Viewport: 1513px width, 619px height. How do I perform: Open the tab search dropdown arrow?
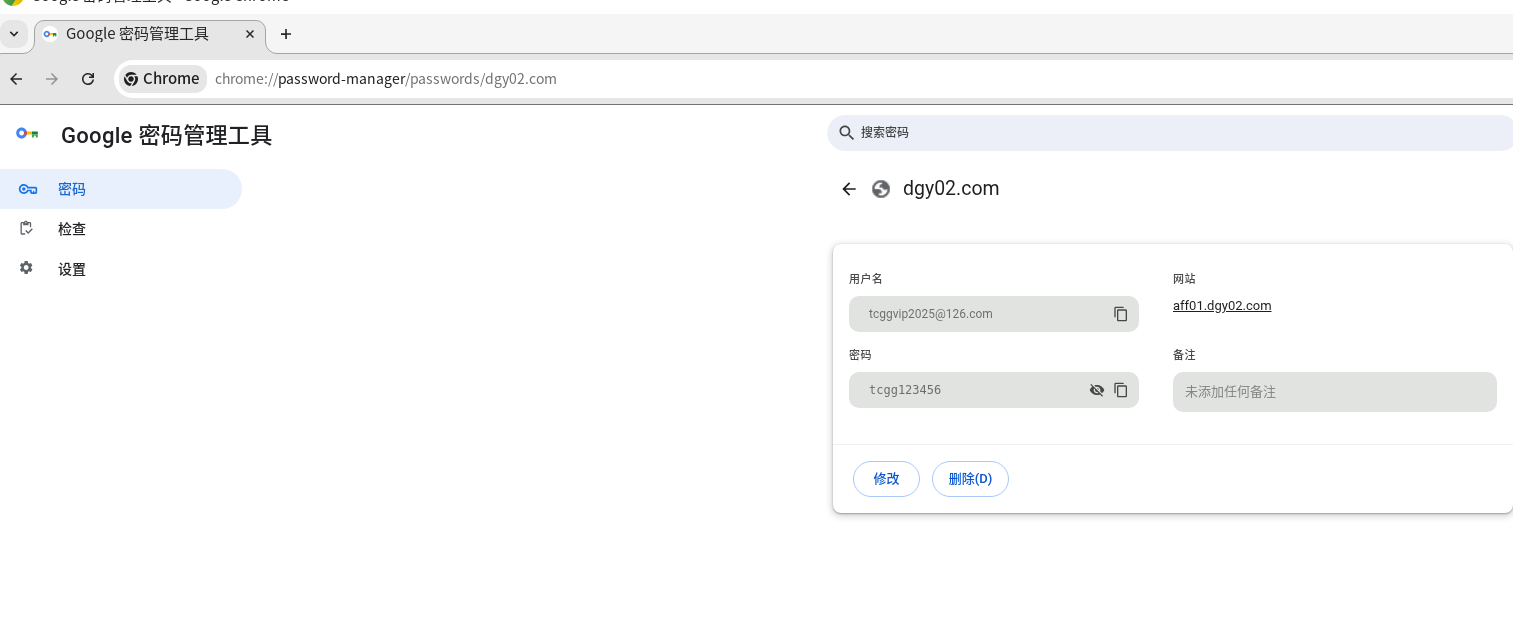pyautogui.click(x=14, y=33)
